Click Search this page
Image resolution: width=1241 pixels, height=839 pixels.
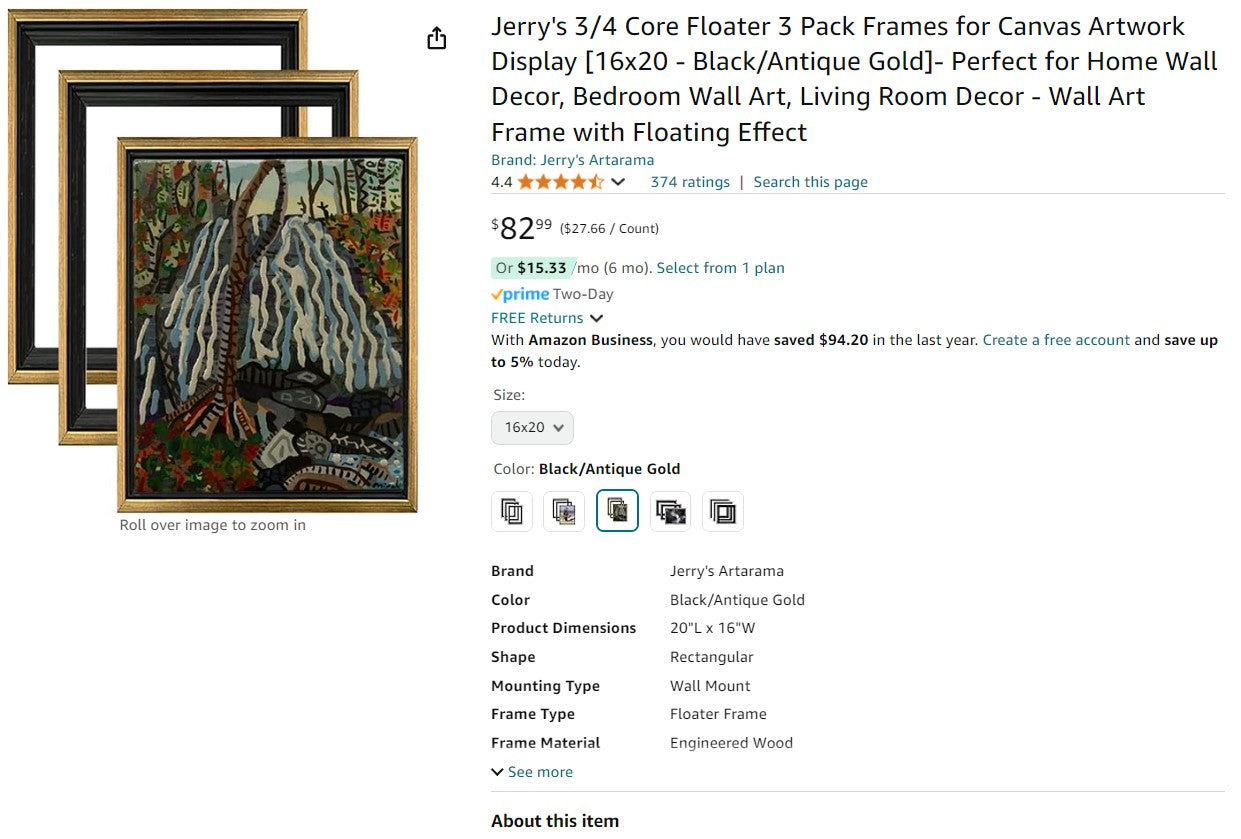pos(810,181)
